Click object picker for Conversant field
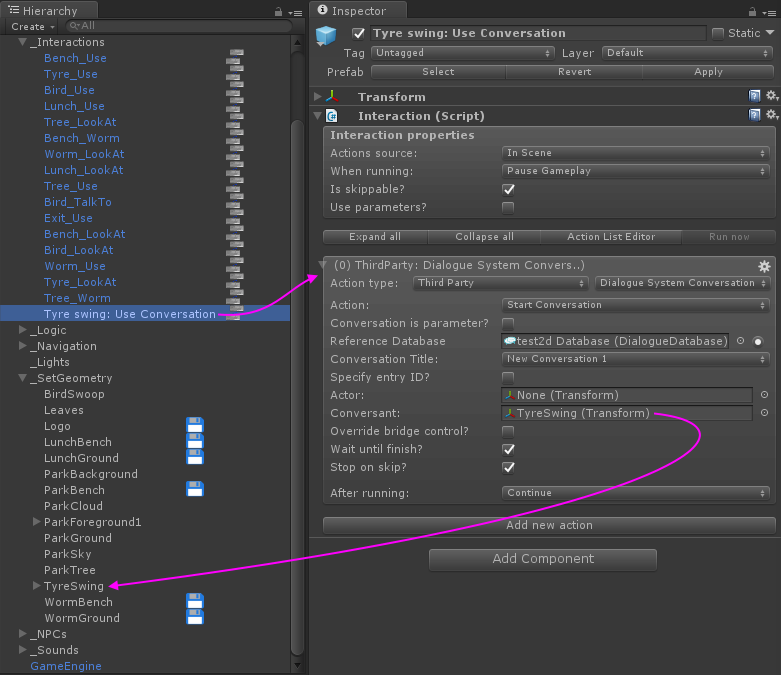 point(765,413)
